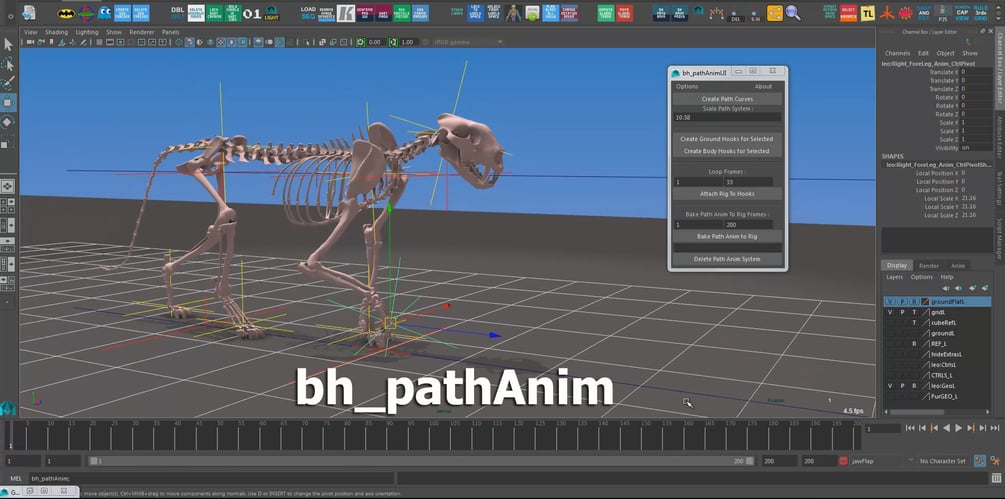Viewport: 1005px width, 499px height.
Task: Toggle the R display type on REF_L layer
Action: [x=915, y=343]
